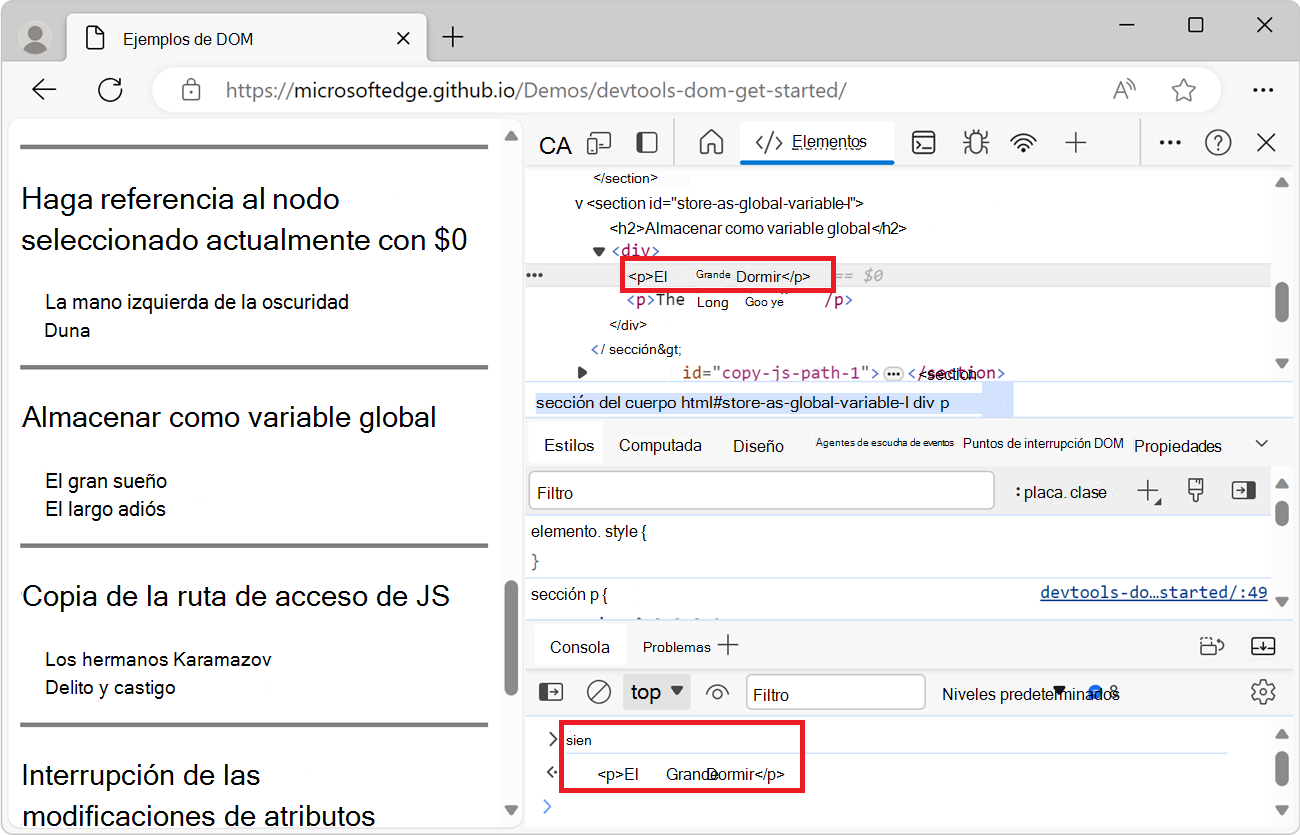Toggle the .clase element classes button
1300x835 pixels.
tap(1089, 492)
